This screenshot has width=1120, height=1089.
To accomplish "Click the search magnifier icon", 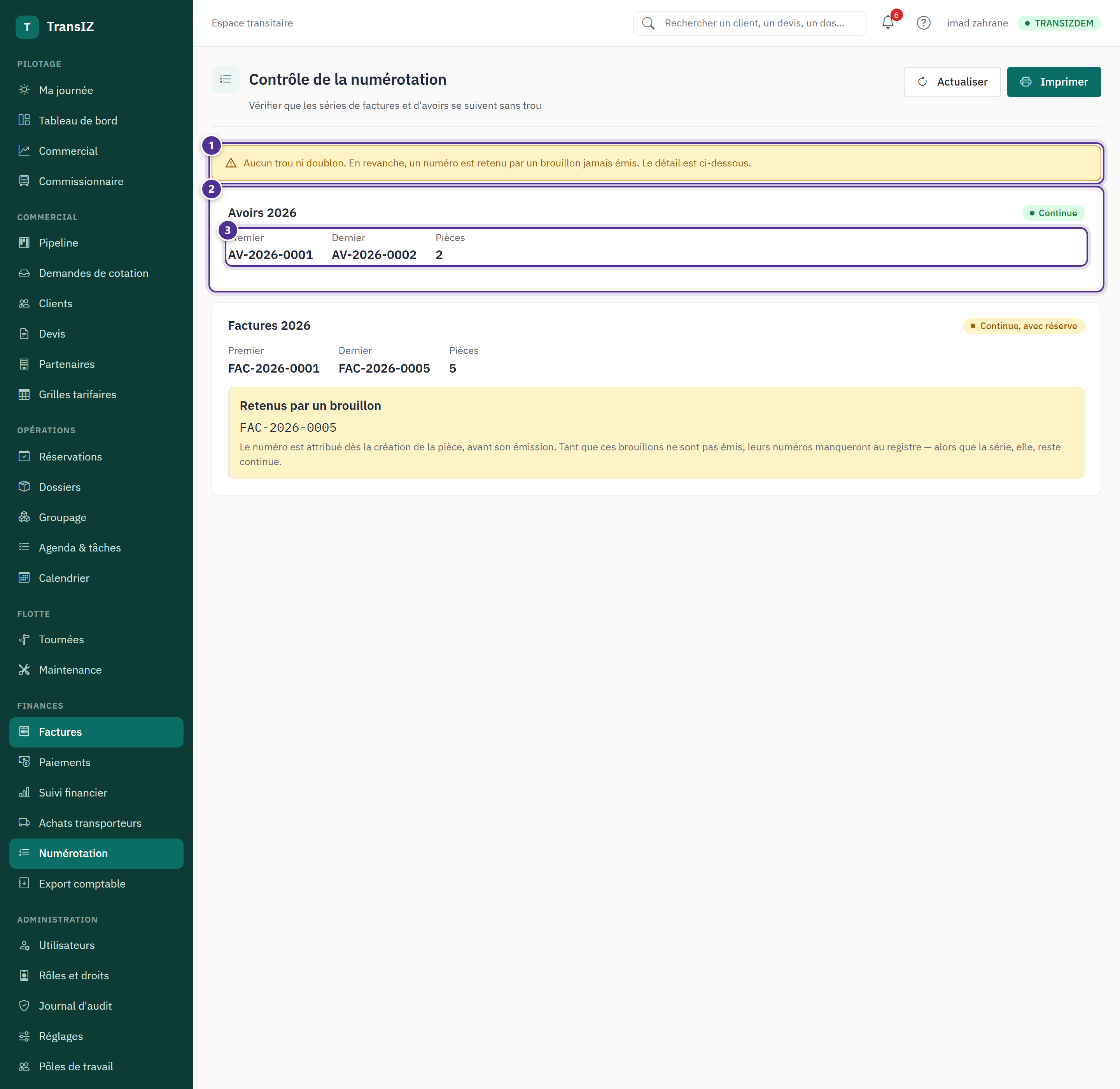I will tap(648, 23).
